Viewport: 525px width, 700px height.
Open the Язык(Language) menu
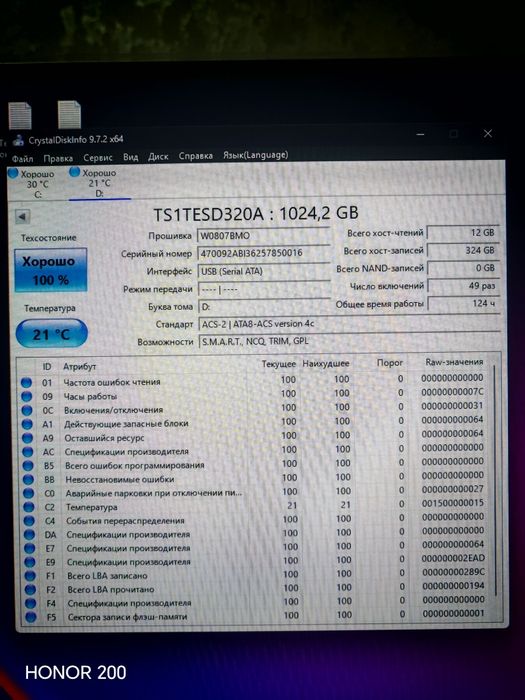coord(256,155)
